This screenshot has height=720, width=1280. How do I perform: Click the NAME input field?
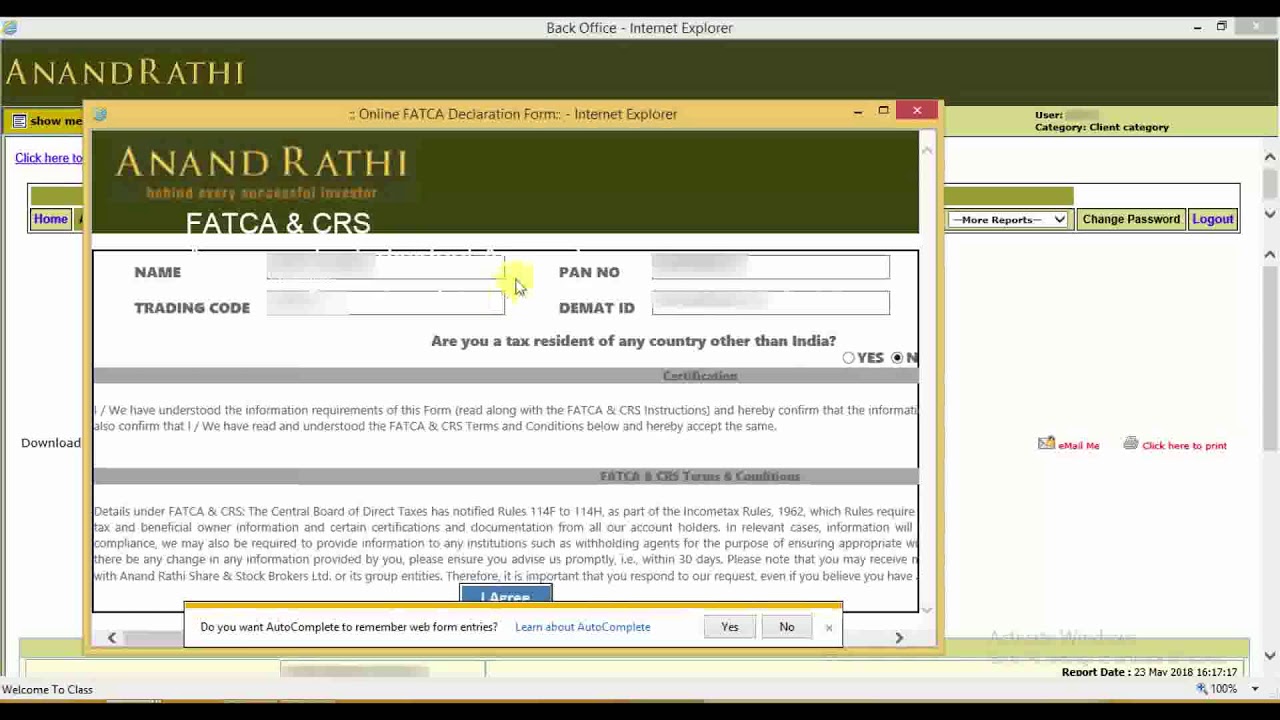point(386,267)
